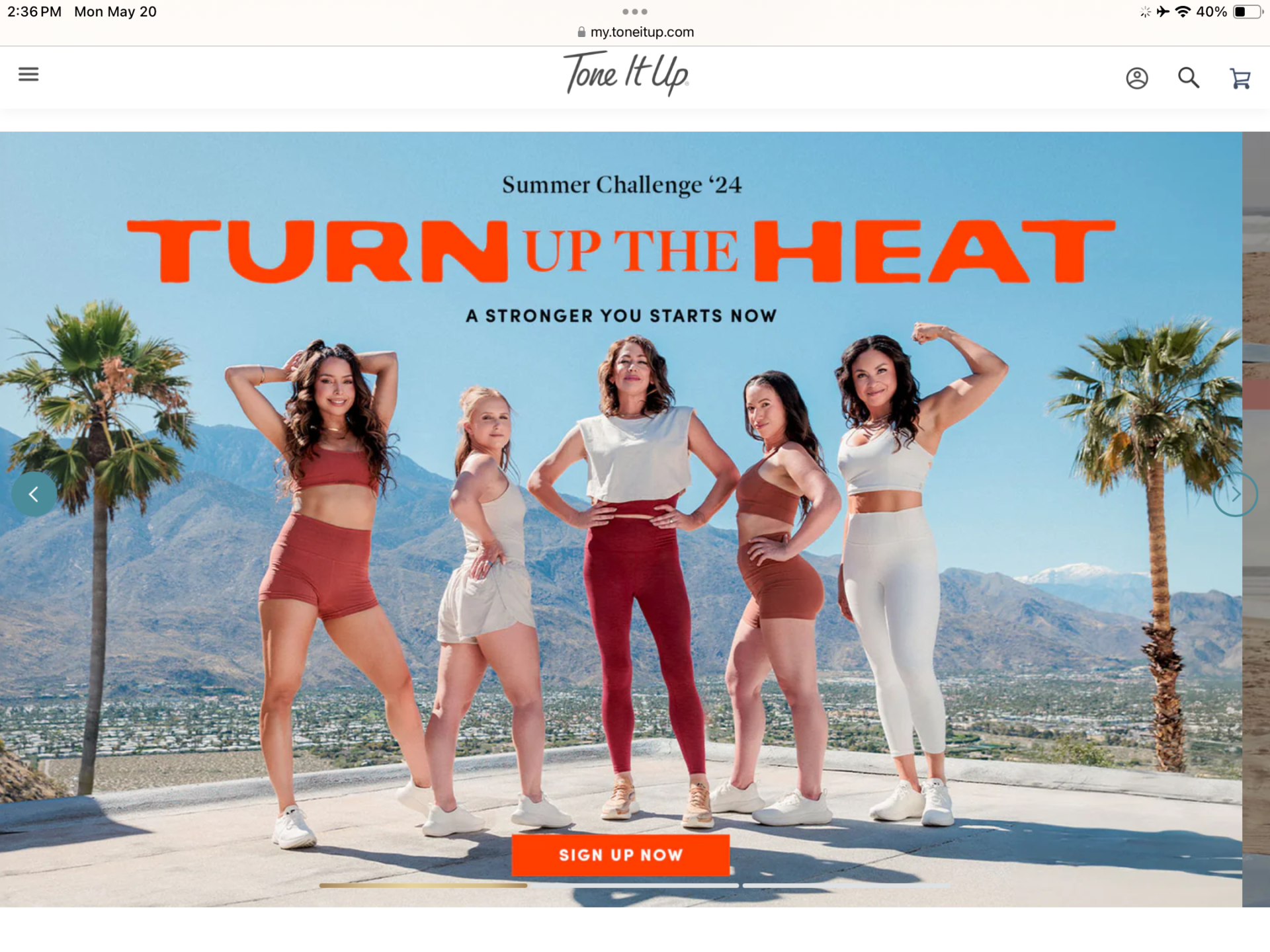Open the site search magnifier icon
The width and height of the screenshot is (1270, 952).
pos(1189,78)
